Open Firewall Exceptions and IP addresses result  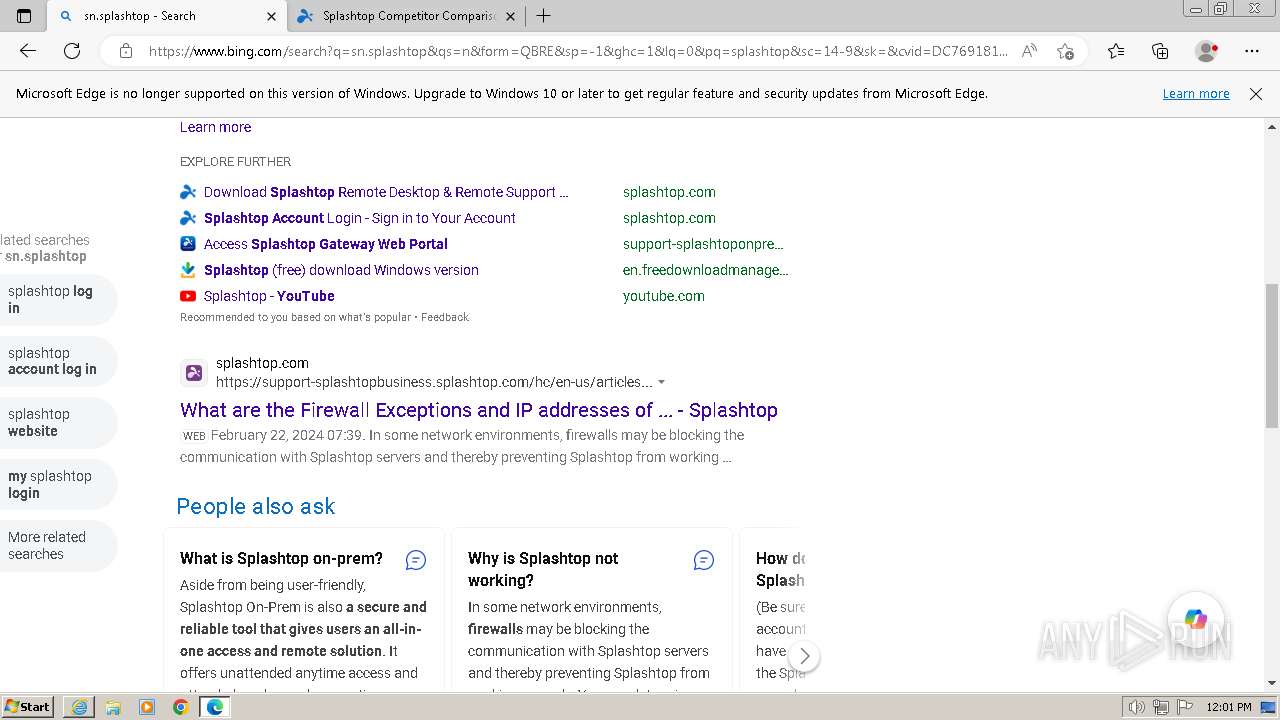pyautogui.click(x=479, y=410)
